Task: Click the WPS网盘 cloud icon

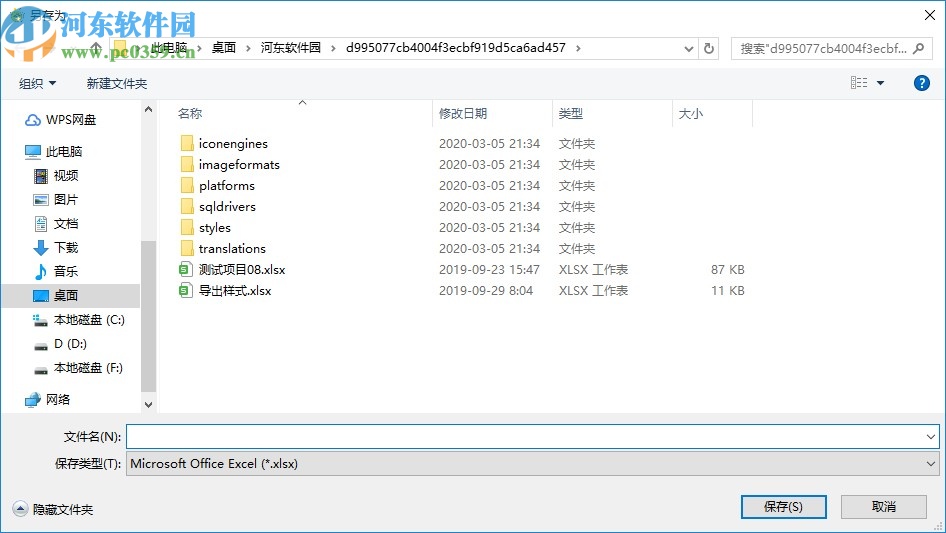Action: 33,120
